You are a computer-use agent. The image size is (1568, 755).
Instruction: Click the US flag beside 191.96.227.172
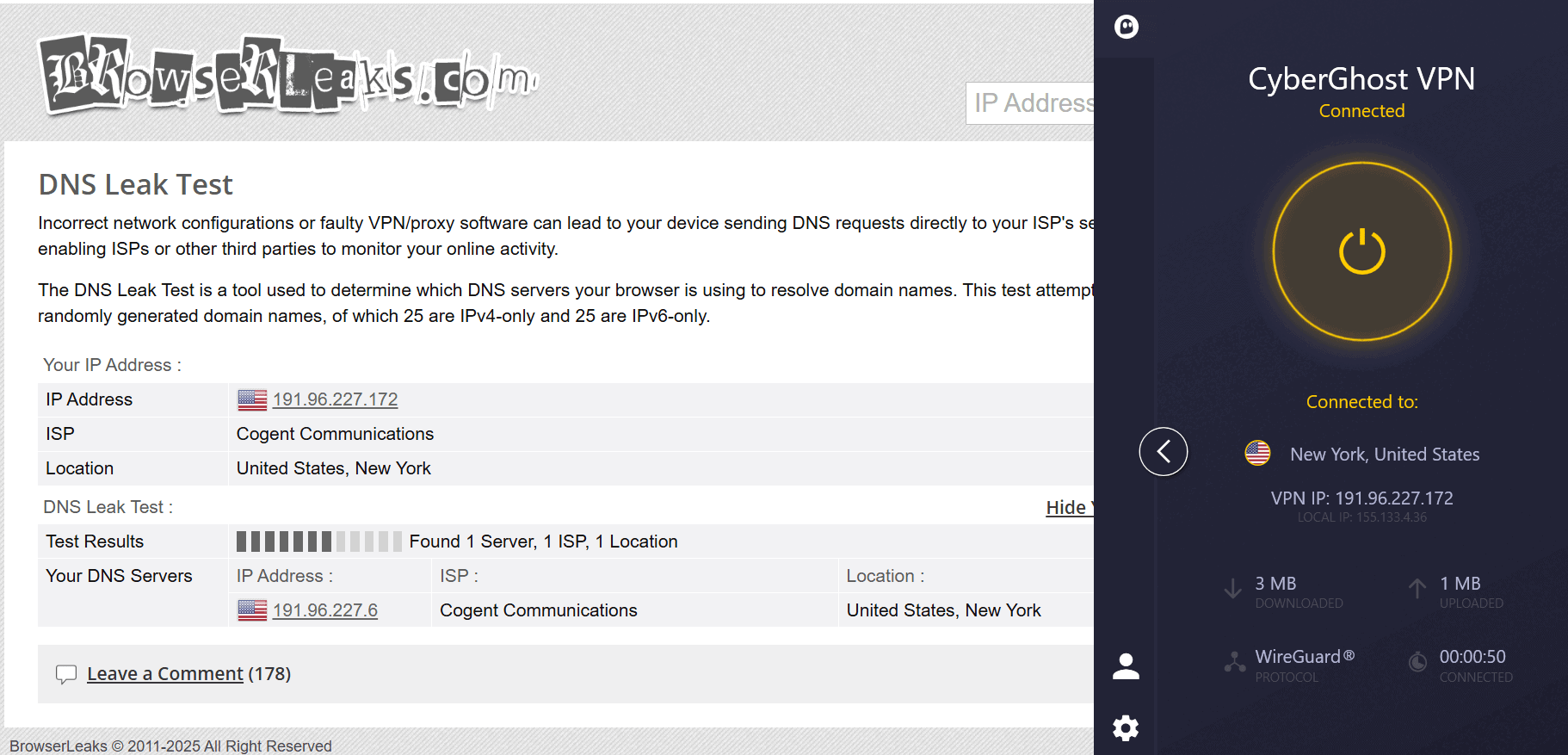252,399
